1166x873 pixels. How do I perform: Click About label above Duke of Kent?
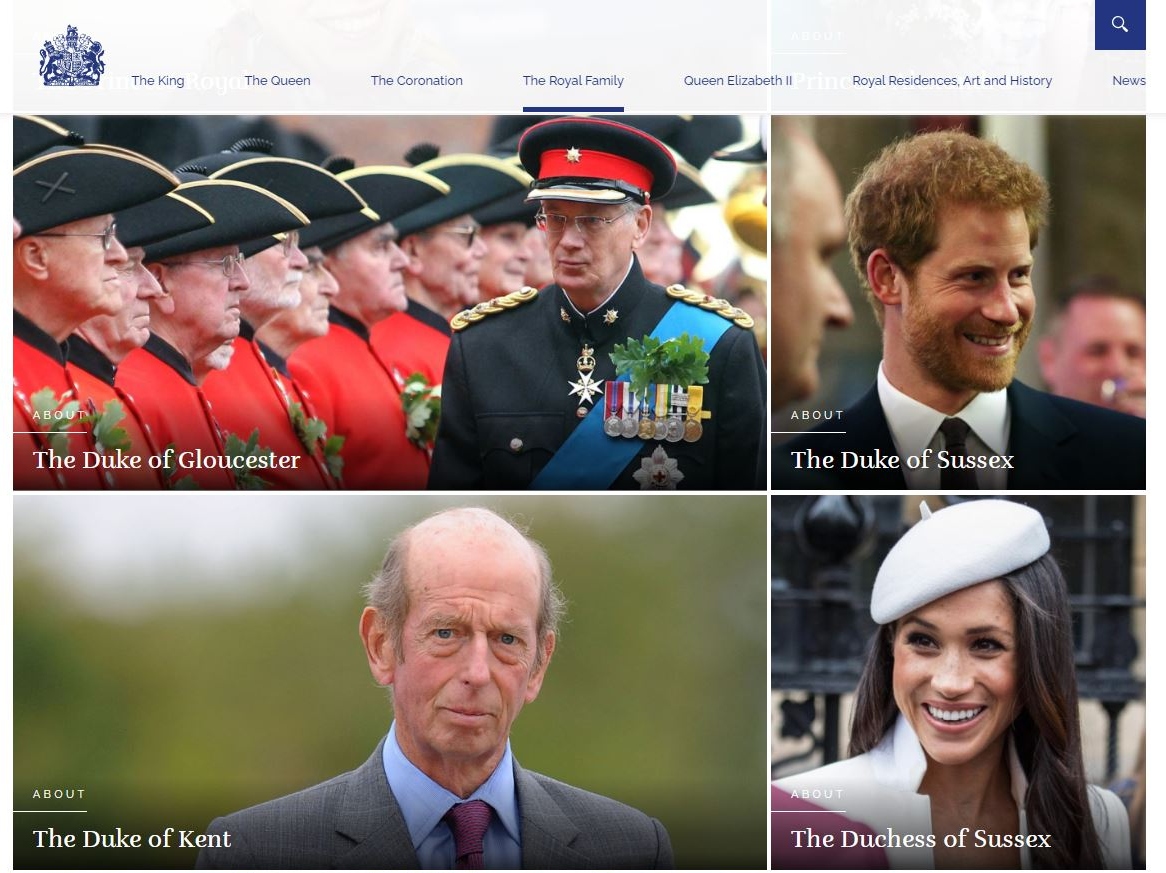[59, 794]
